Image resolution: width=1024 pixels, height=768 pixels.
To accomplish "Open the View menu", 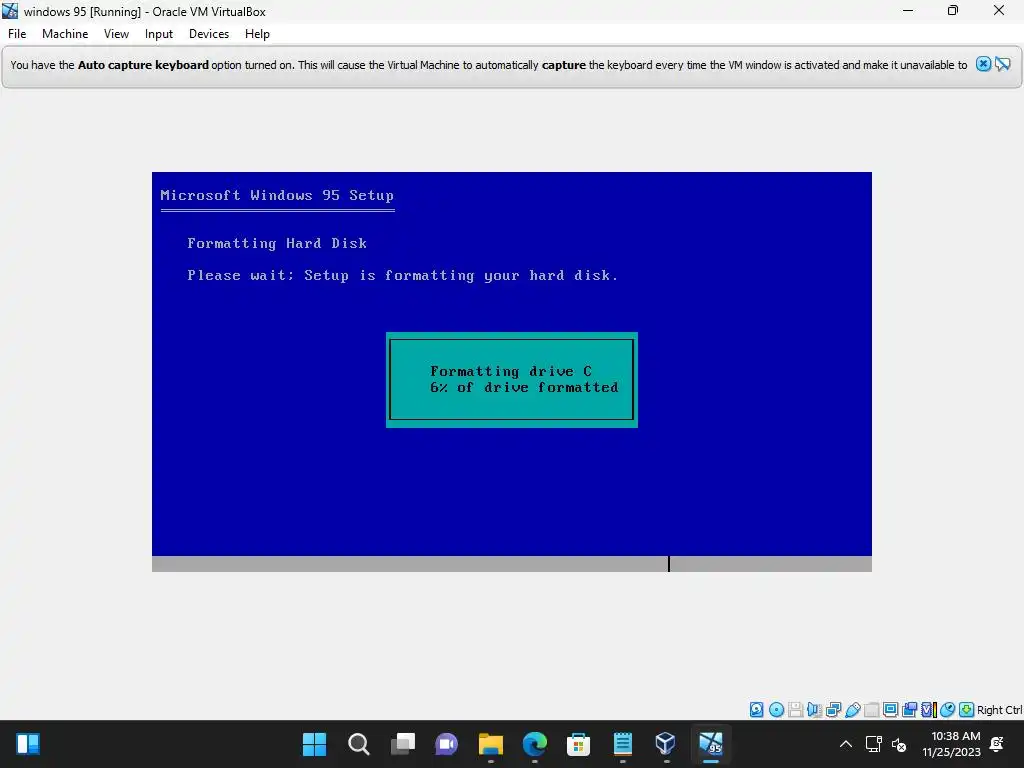I will click(x=116, y=34).
